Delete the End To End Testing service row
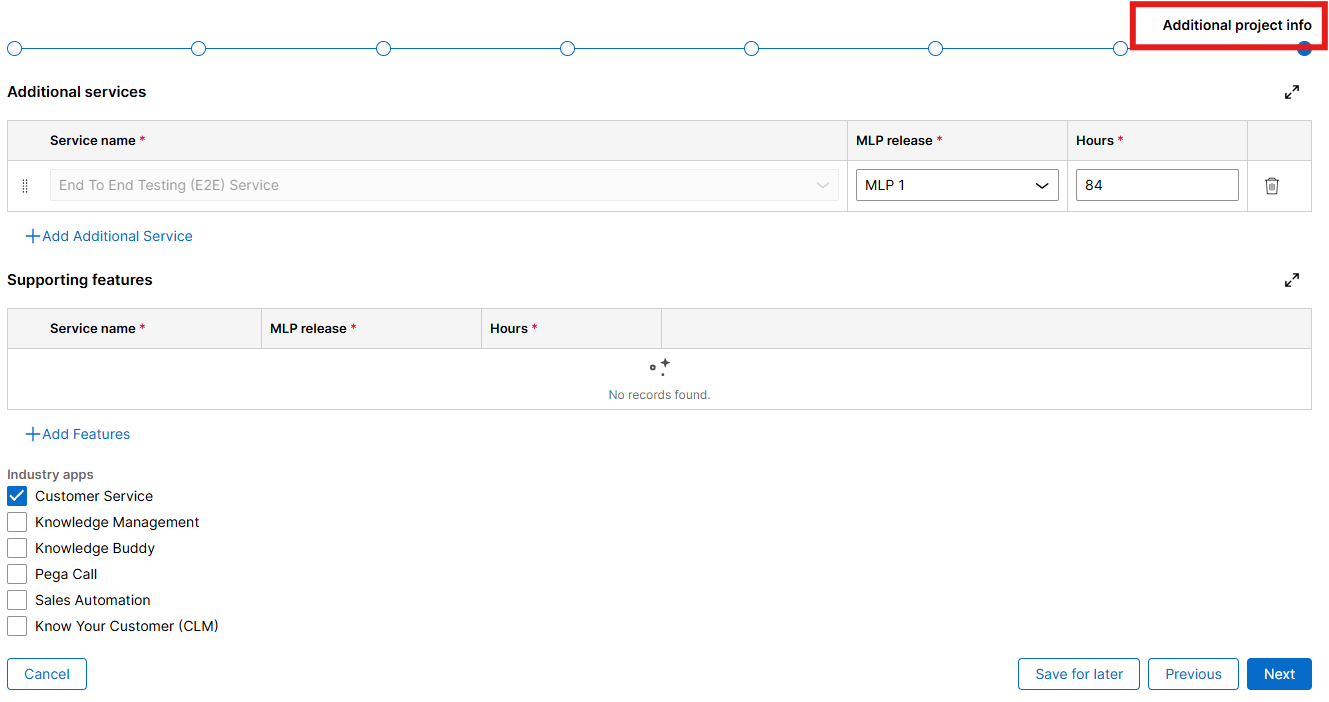 pyautogui.click(x=1271, y=186)
